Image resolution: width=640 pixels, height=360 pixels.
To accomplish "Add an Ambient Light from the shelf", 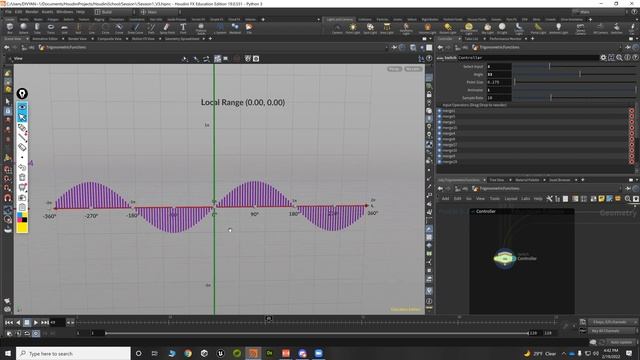I will [x=558, y=28].
